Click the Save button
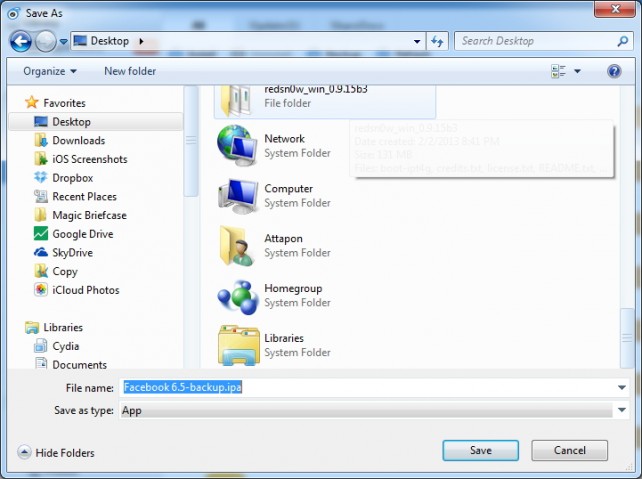This screenshot has height=479, width=642. pos(480,450)
